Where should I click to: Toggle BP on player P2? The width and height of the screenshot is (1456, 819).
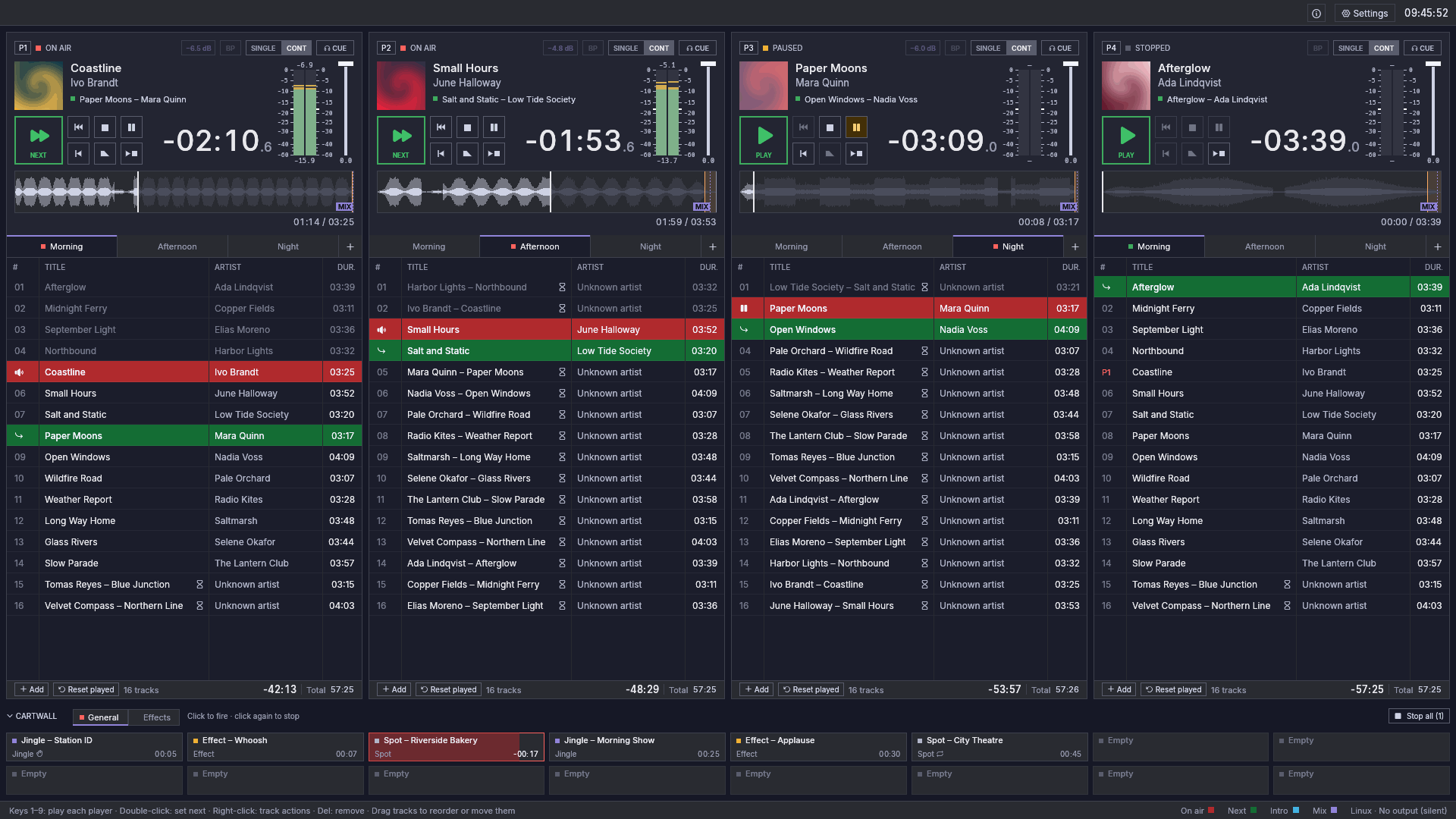pyautogui.click(x=593, y=48)
